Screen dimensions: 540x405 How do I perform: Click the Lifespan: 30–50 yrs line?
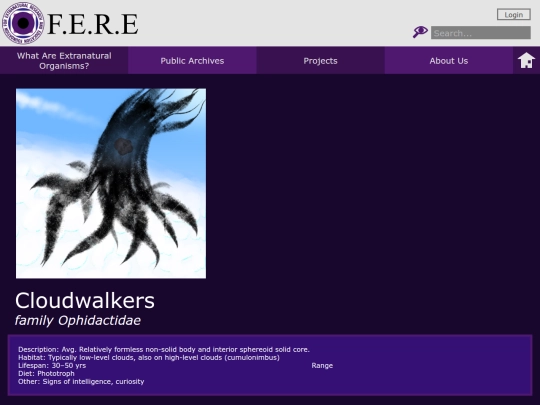click(x=52, y=365)
